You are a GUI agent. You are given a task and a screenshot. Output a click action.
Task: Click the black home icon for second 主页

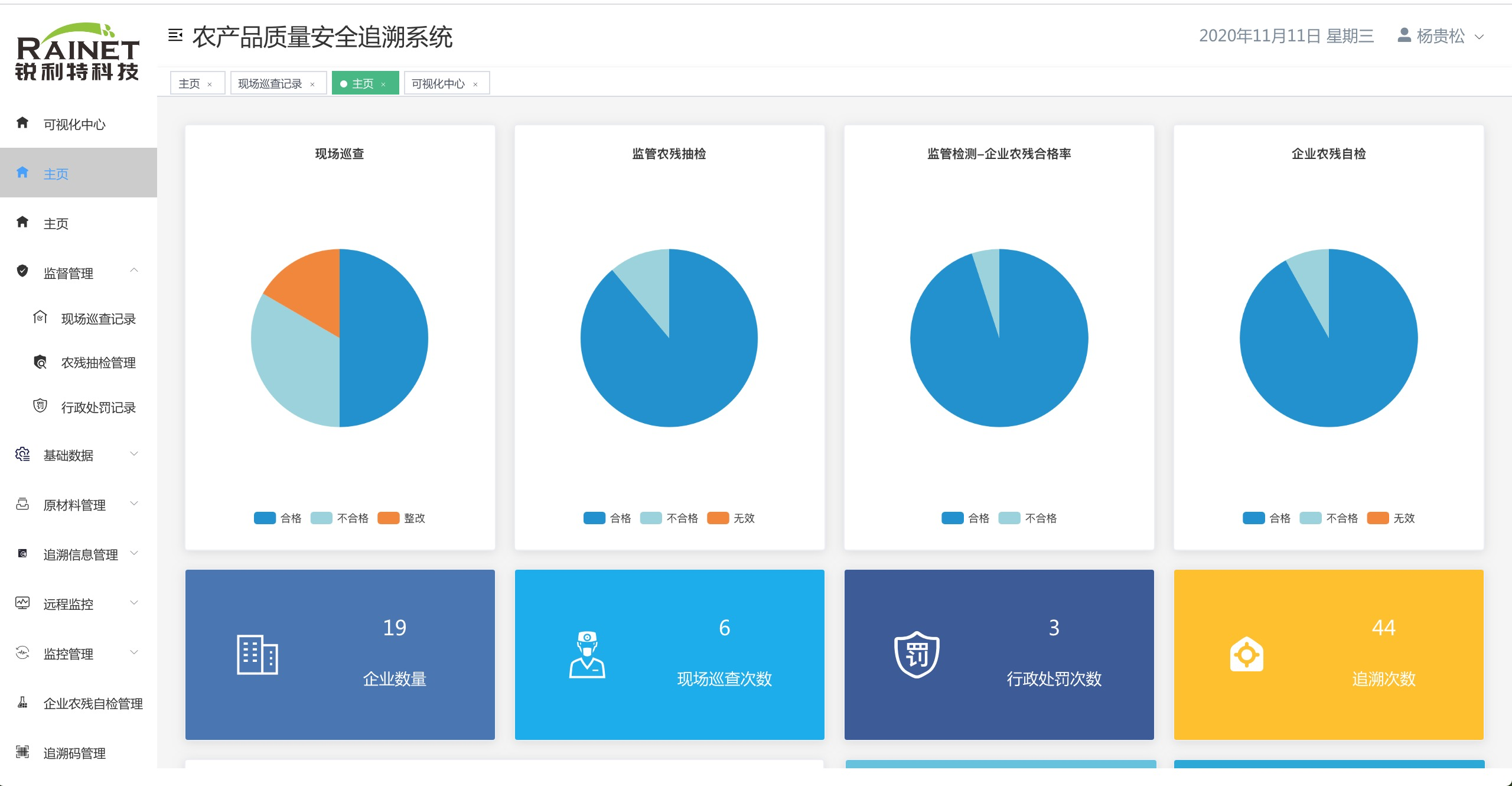click(22, 222)
